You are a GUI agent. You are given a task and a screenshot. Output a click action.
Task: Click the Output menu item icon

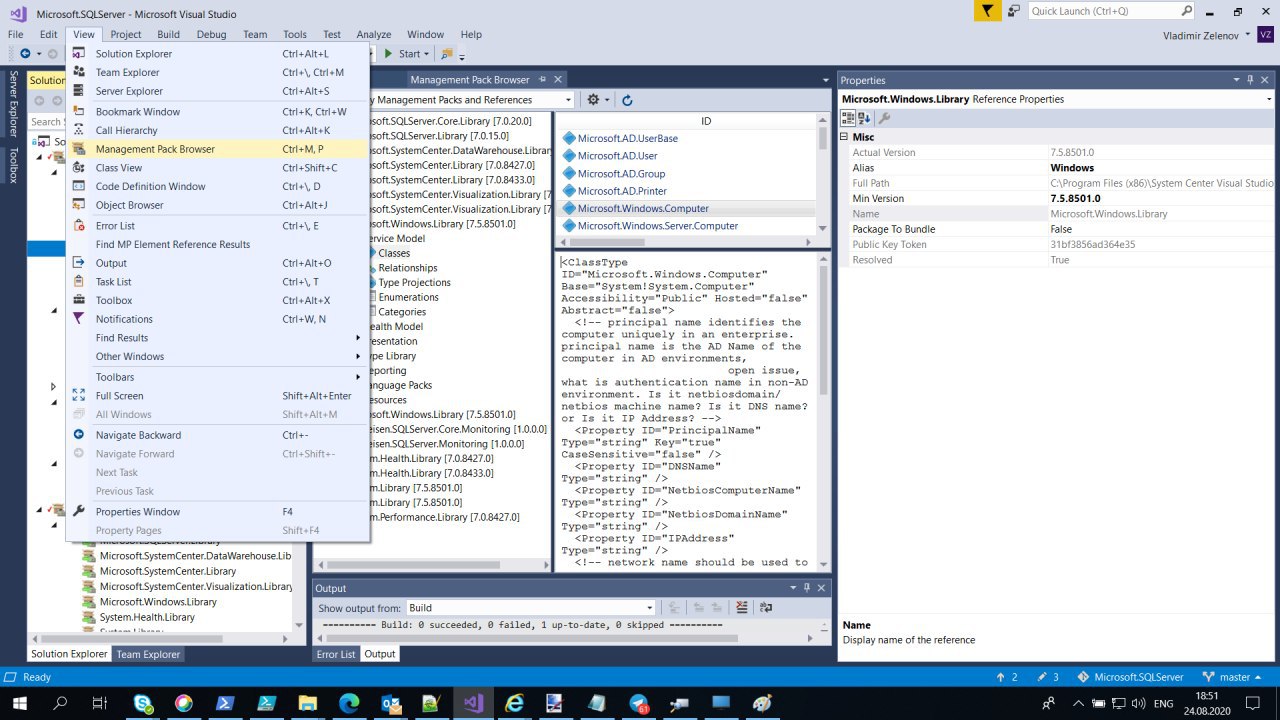(x=79, y=263)
